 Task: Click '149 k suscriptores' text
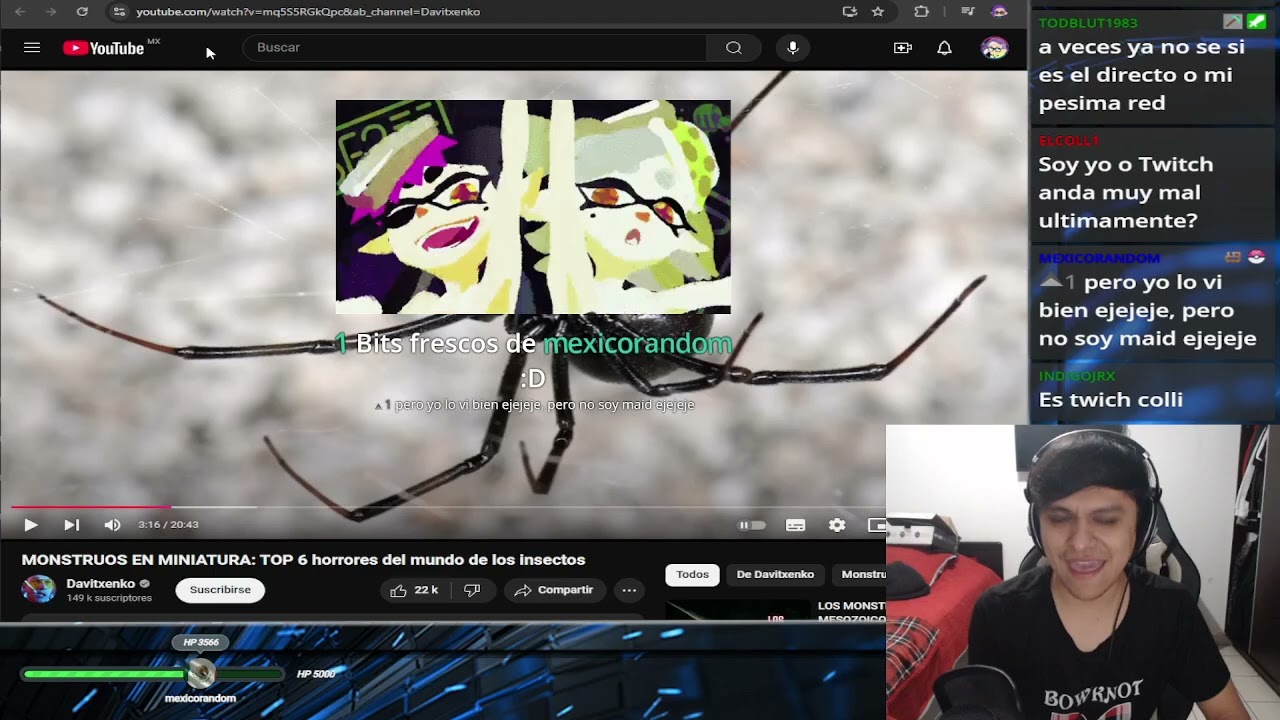pos(109,598)
